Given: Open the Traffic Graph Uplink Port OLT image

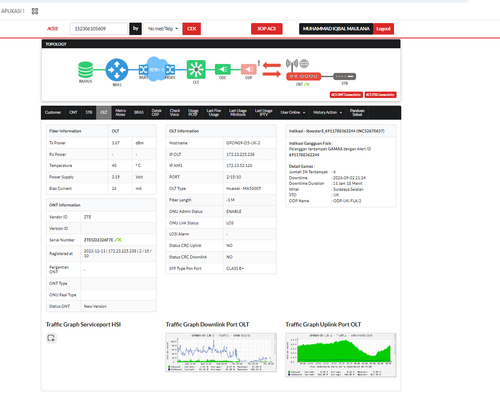Looking at the screenshot, I should [341, 355].
